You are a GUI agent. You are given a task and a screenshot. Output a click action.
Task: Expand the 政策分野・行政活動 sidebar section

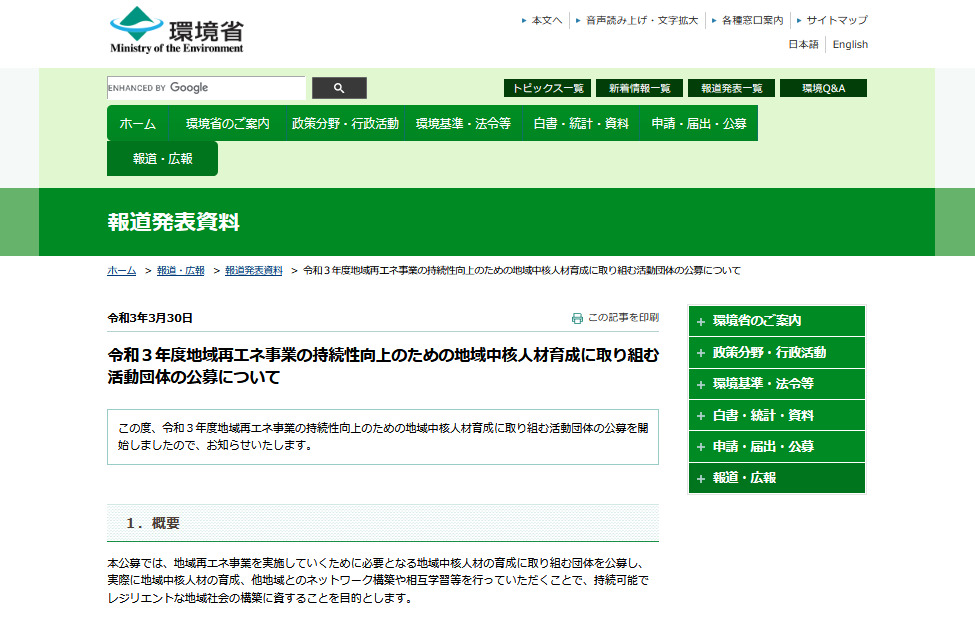coord(777,352)
